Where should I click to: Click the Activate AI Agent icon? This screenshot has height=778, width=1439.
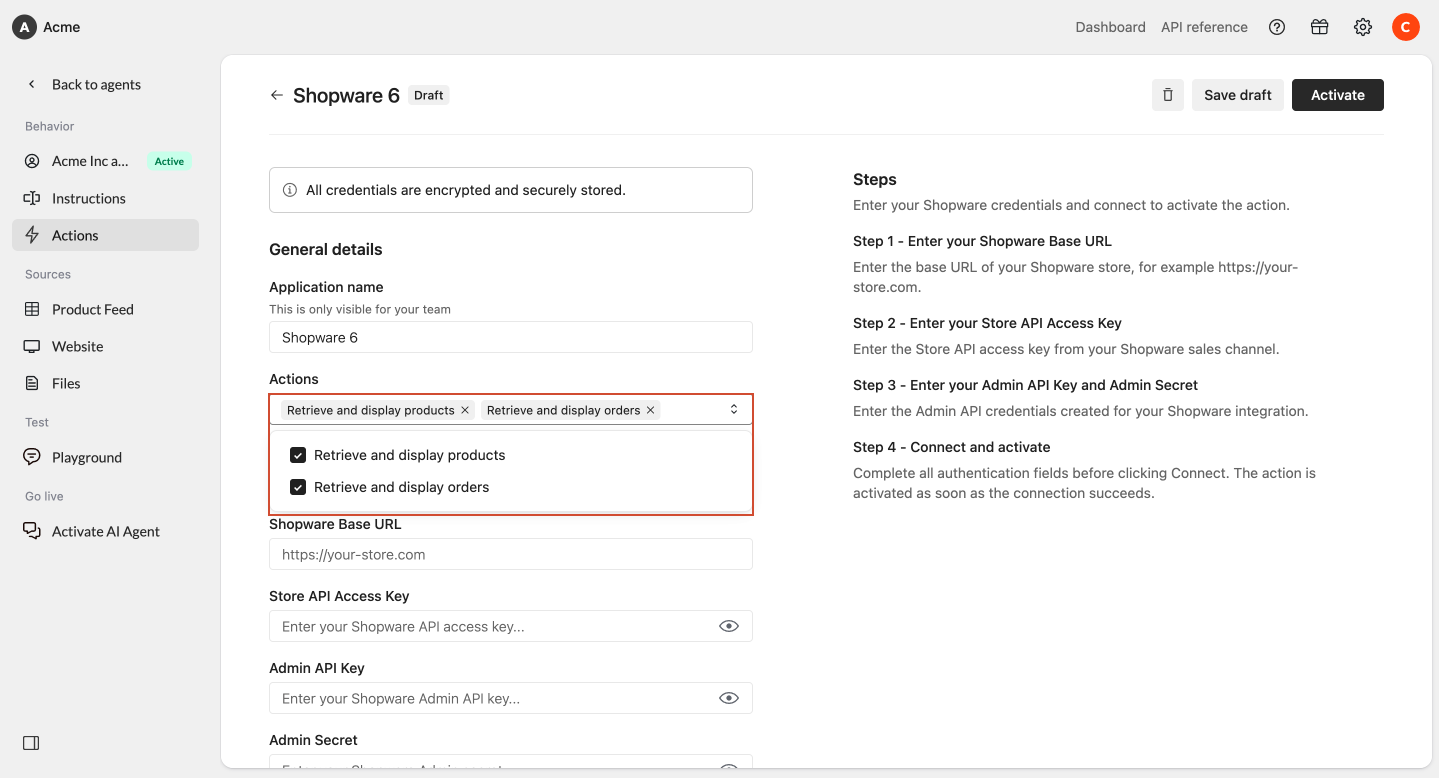[32, 531]
